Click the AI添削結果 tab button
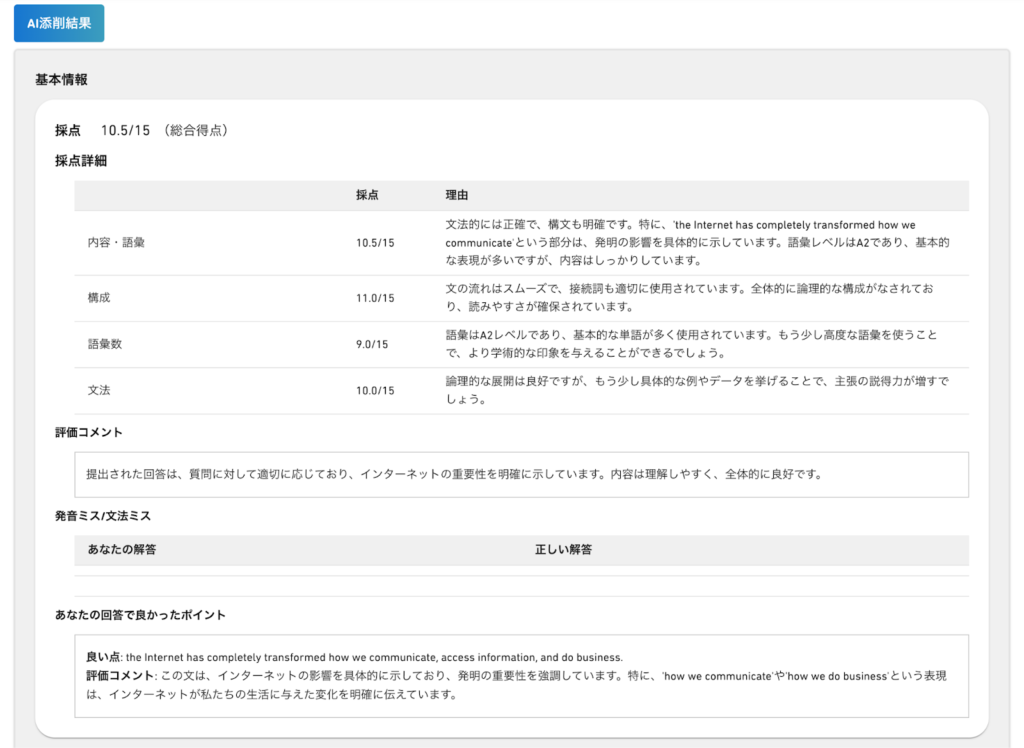The image size is (1024, 748). coord(59,23)
